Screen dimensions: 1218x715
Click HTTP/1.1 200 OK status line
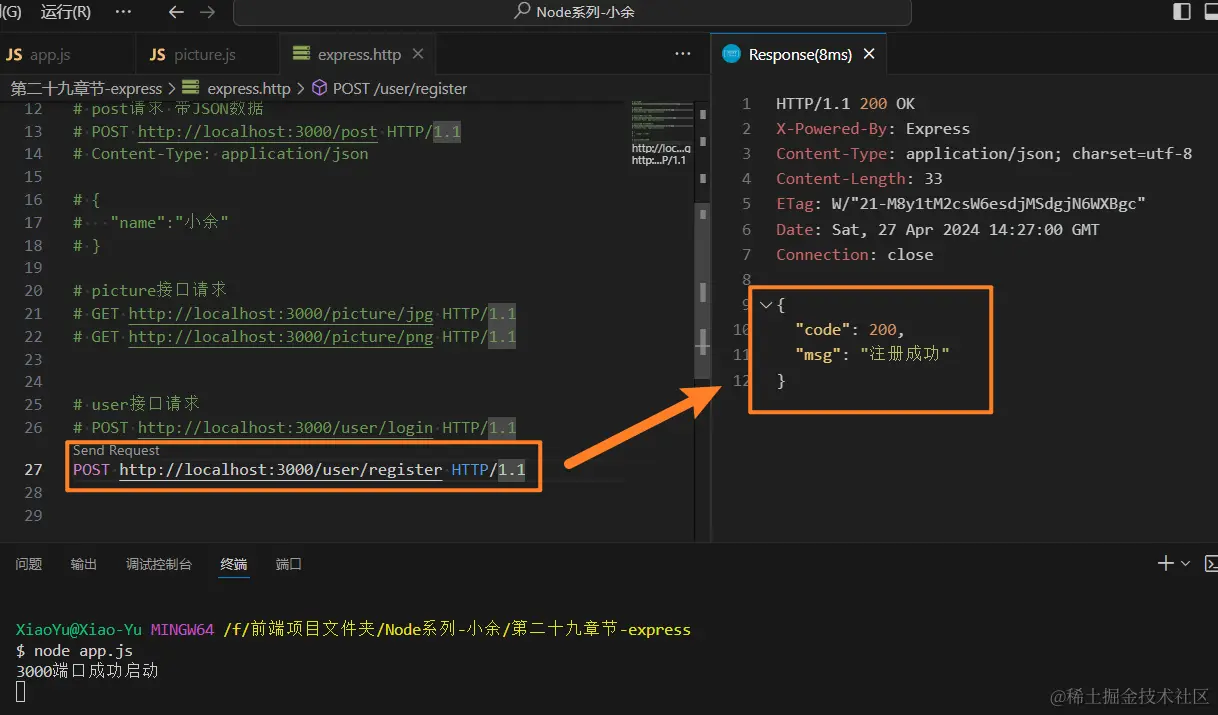pos(845,103)
